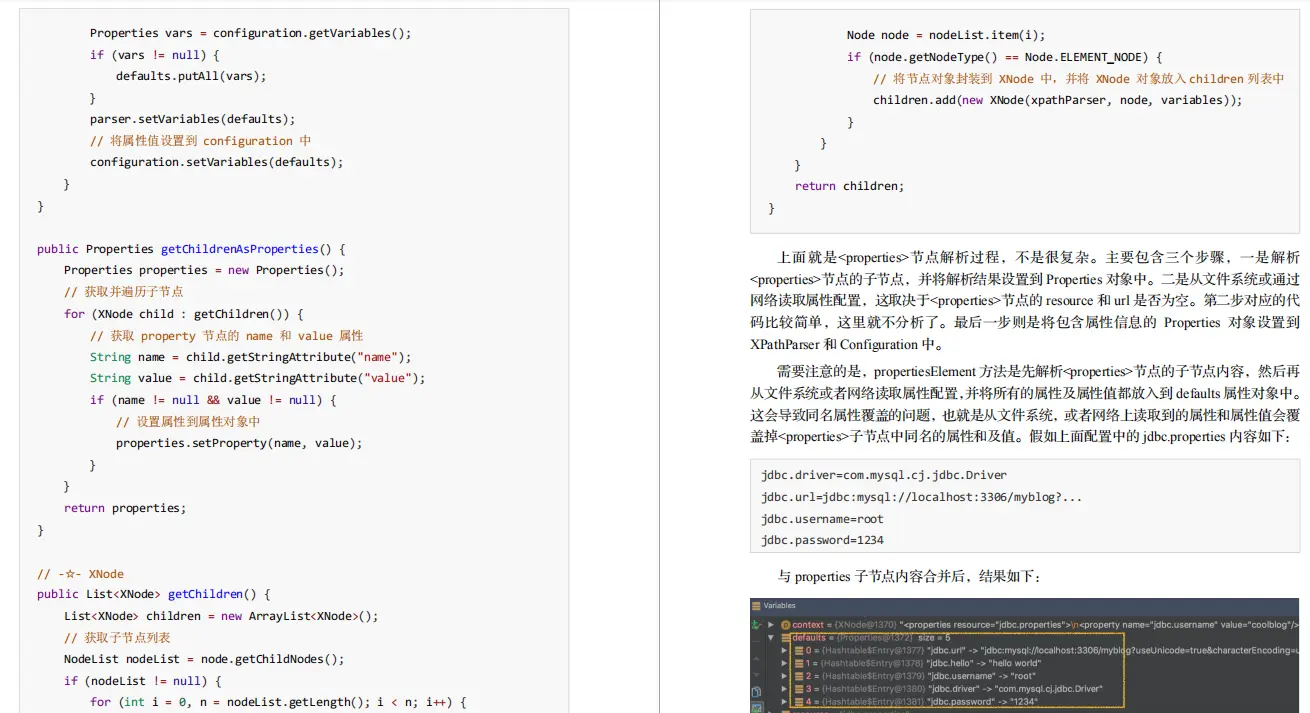Click the "jdbc.password=1234" line
1310x713 pixels.
pyautogui.click(x=822, y=540)
